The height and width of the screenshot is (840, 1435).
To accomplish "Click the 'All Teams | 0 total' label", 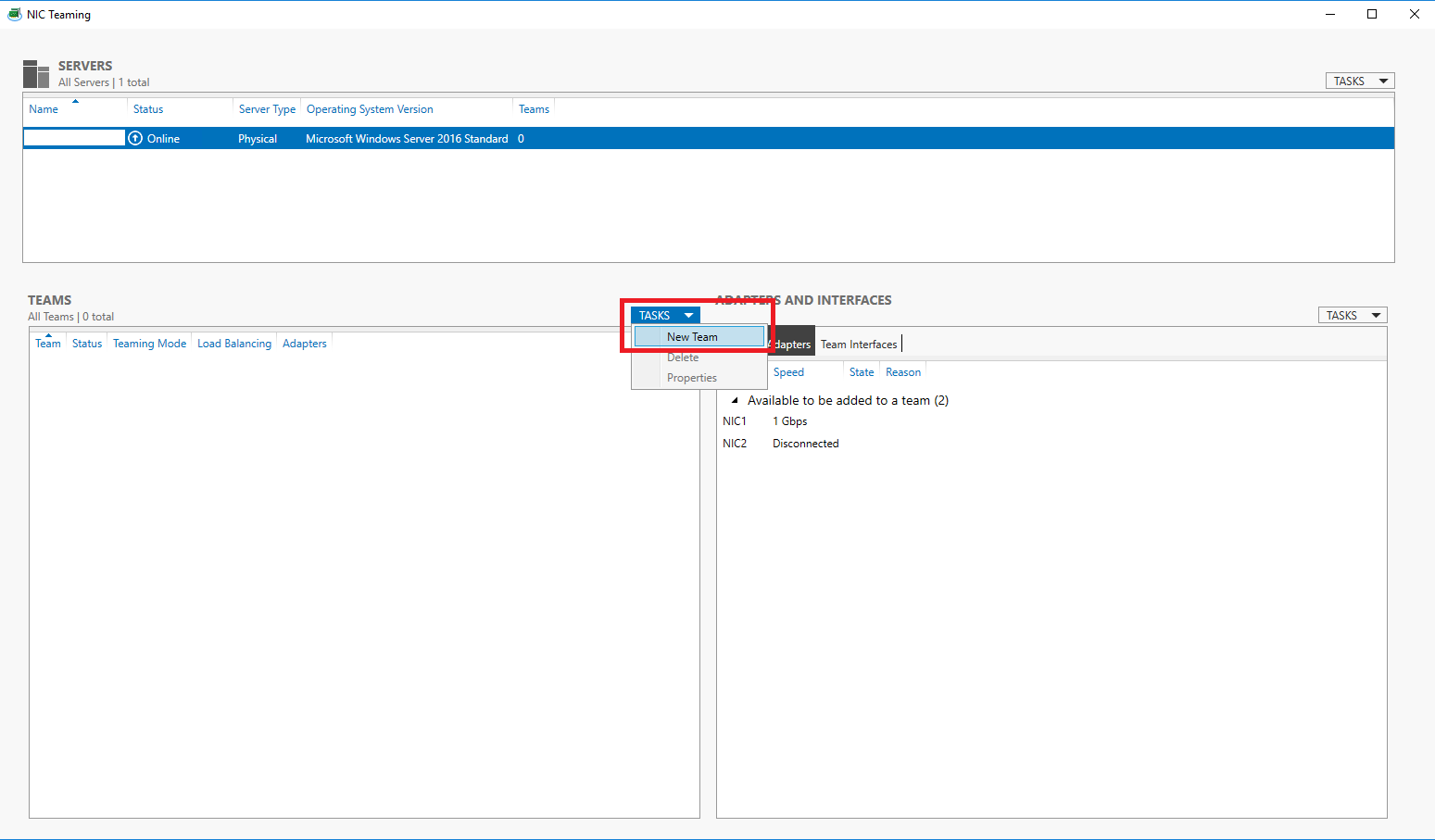I will (x=71, y=316).
